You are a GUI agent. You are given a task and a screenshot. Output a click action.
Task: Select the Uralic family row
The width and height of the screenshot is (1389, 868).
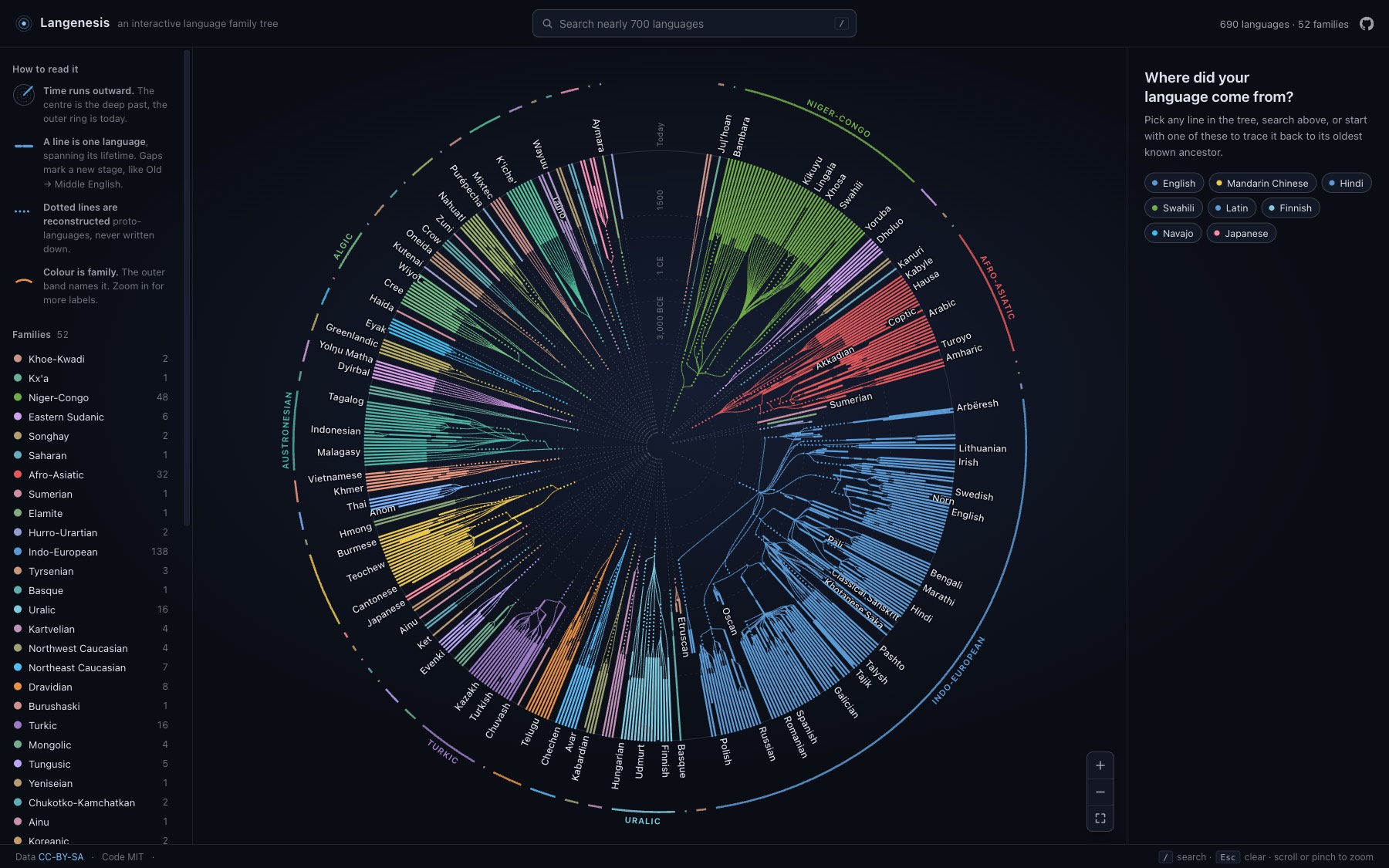tap(91, 610)
